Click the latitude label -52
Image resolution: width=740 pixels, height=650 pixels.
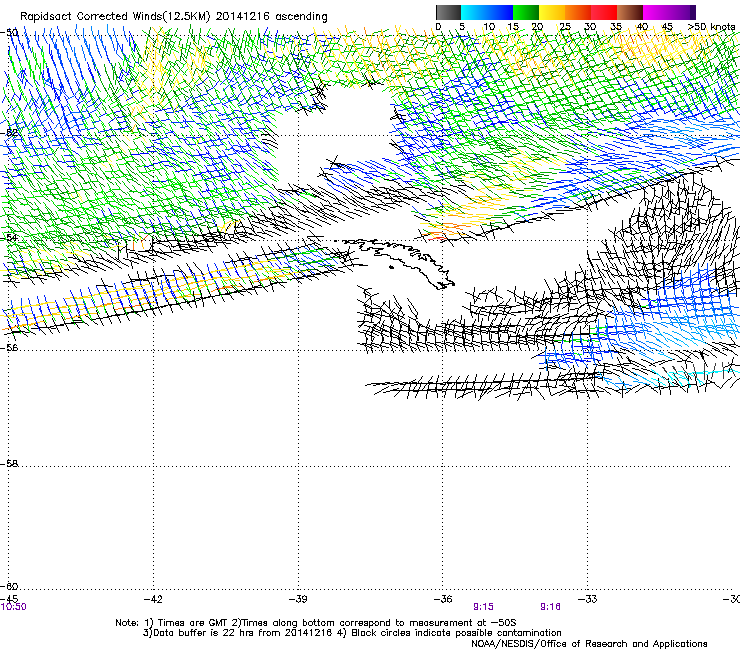pos(9,133)
